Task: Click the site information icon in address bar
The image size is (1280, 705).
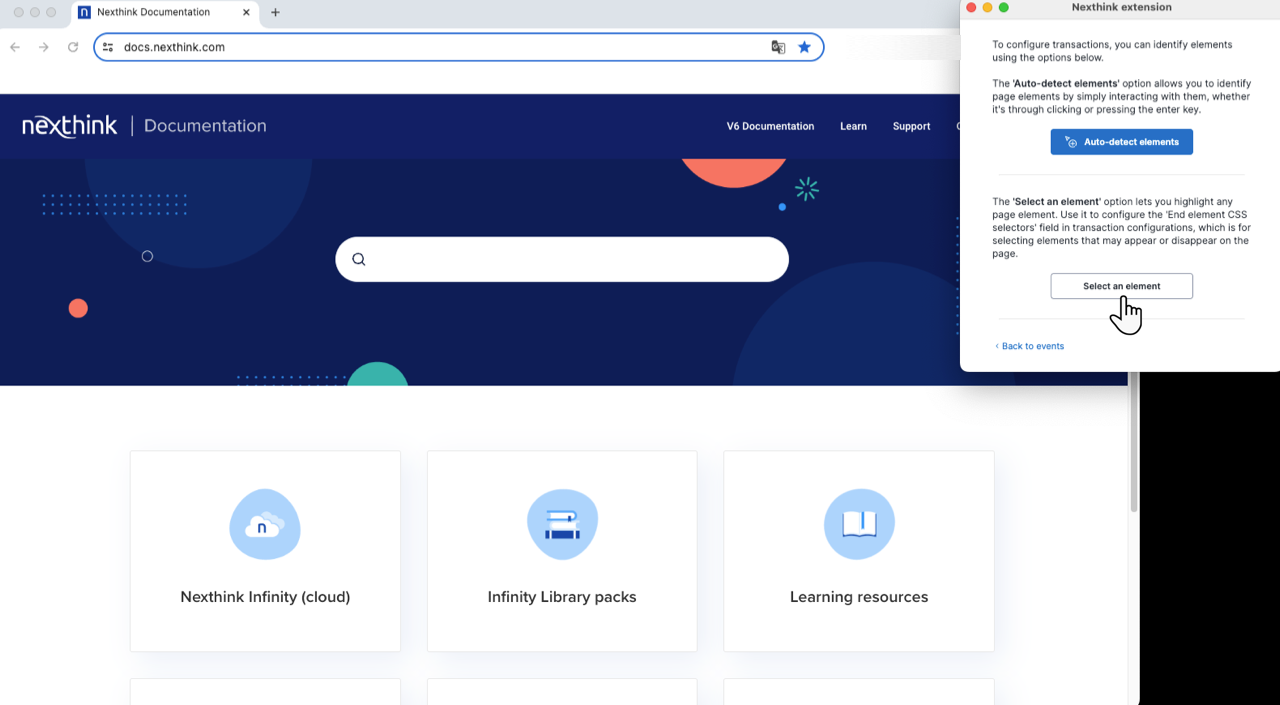Action: [108, 47]
